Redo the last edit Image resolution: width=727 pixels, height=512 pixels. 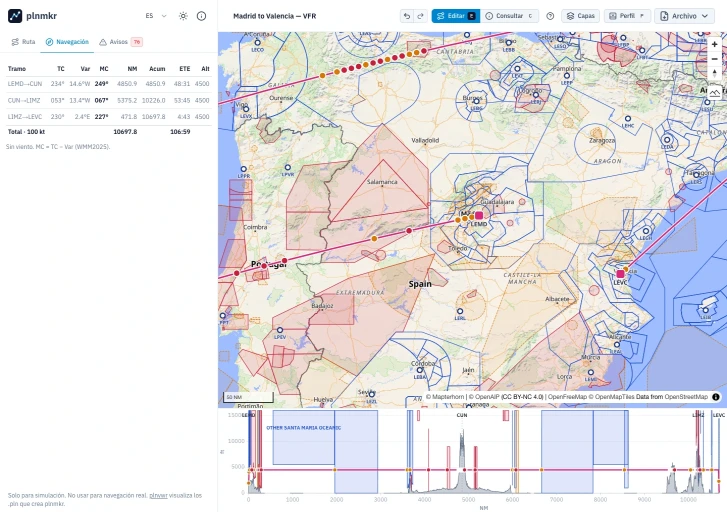point(421,16)
